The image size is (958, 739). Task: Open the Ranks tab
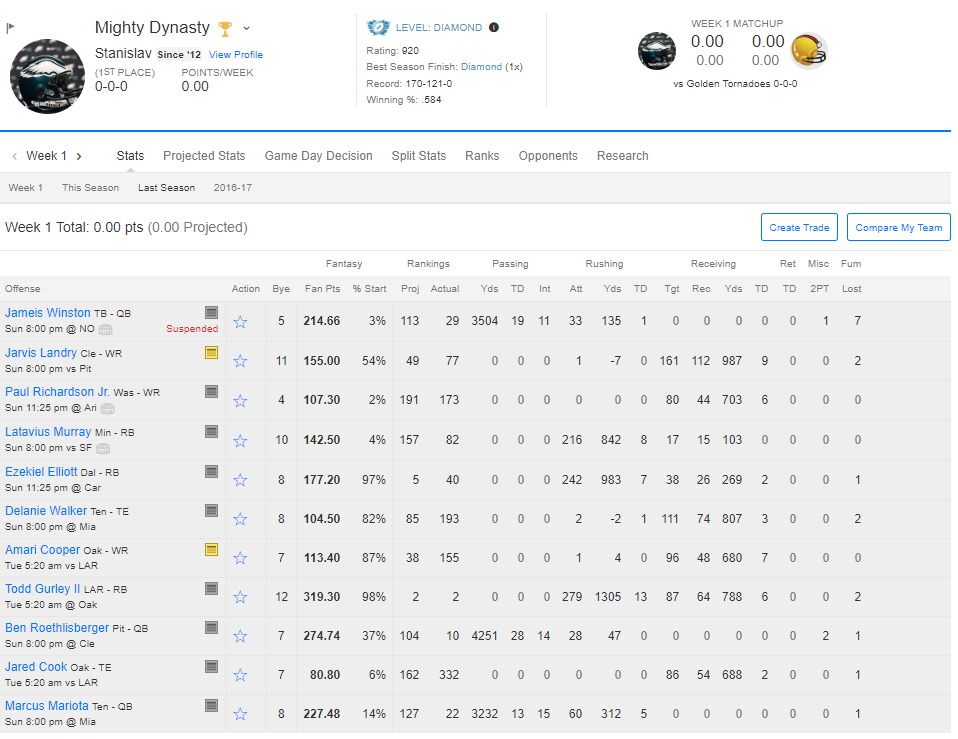pyautogui.click(x=482, y=156)
